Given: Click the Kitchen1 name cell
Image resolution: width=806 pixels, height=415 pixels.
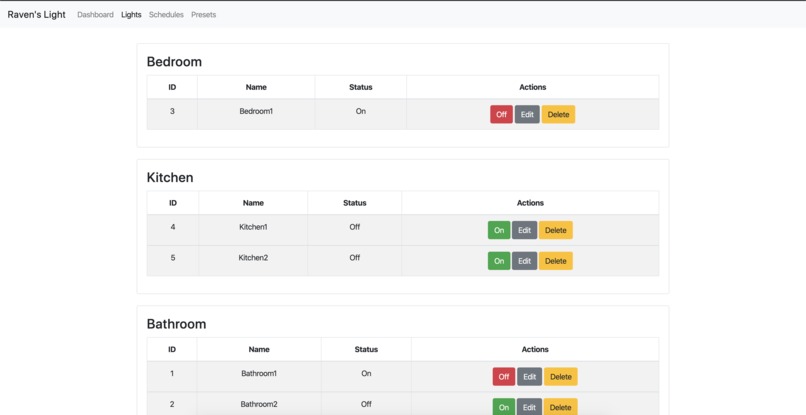Looking at the screenshot, I should [x=253, y=230].
